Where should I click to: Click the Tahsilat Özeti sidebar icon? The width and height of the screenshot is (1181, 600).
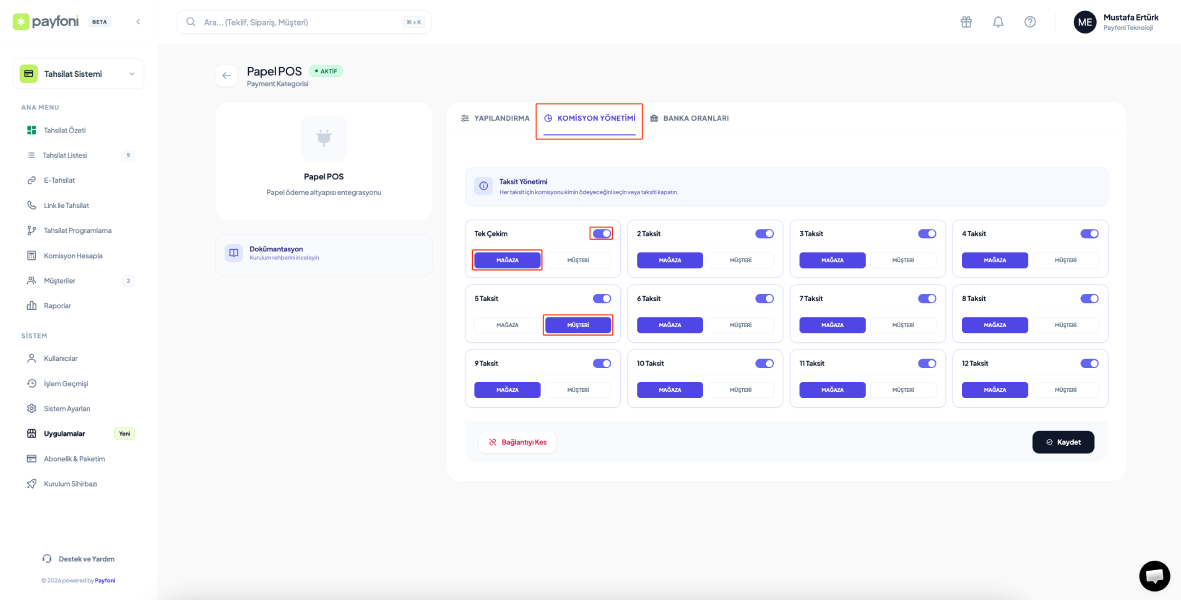click(32, 130)
